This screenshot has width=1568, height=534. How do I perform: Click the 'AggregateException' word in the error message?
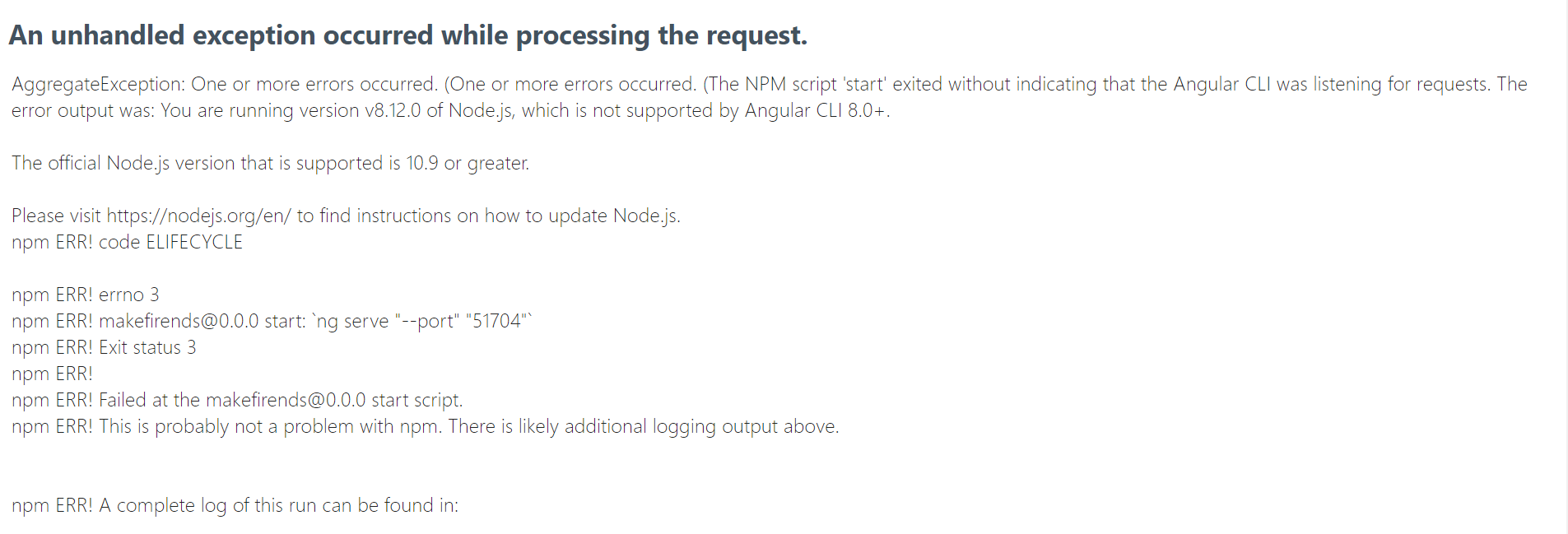pyautogui.click(x=98, y=84)
